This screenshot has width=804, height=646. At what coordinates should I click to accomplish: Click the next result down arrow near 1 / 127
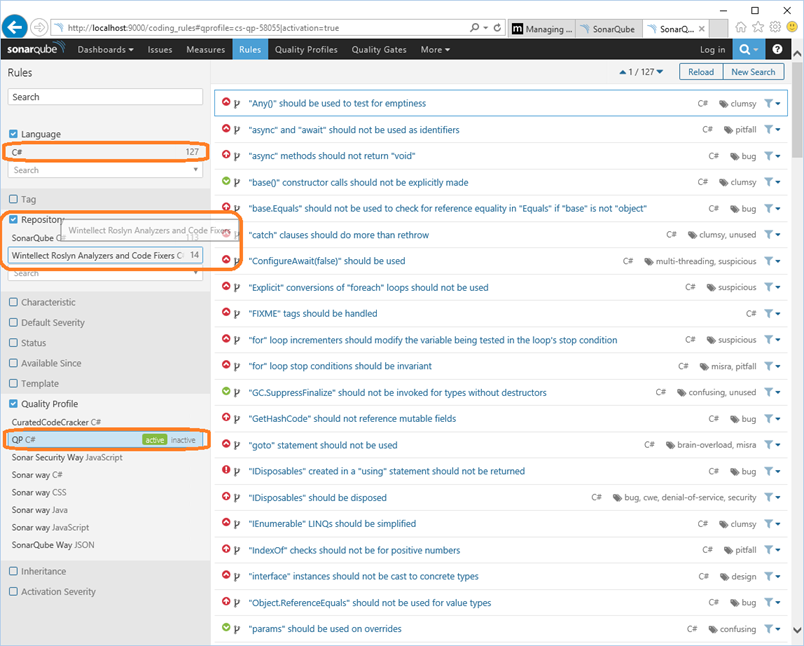pos(660,72)
